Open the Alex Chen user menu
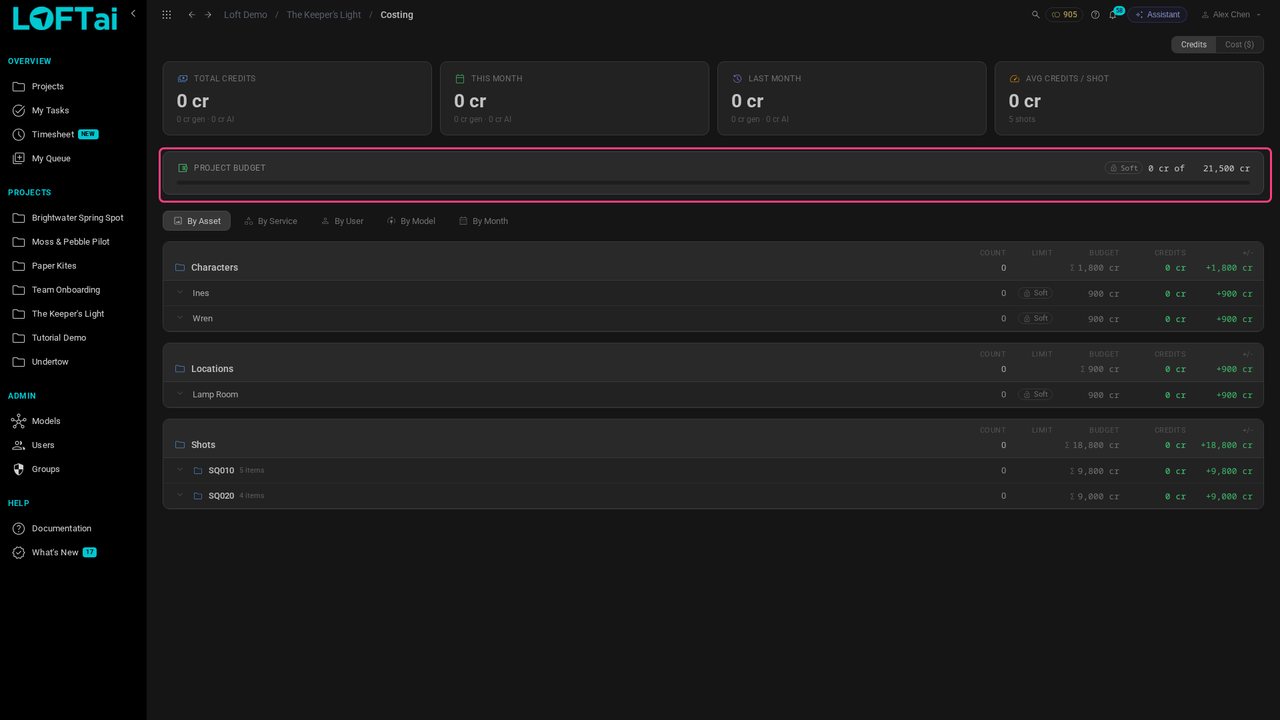This screenshot has height=720, width=1280. pos(1231,15)
